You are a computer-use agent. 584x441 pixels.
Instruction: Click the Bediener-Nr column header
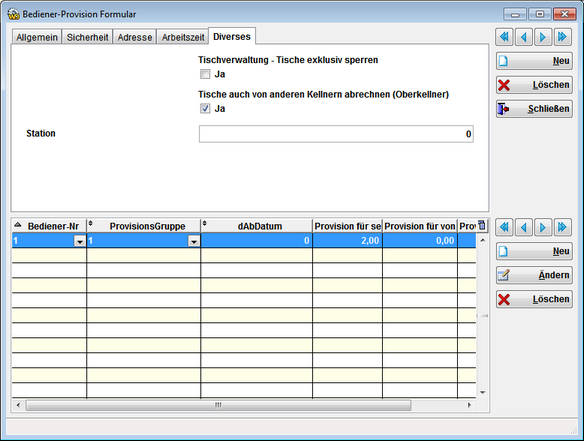[x=49, y=226]
